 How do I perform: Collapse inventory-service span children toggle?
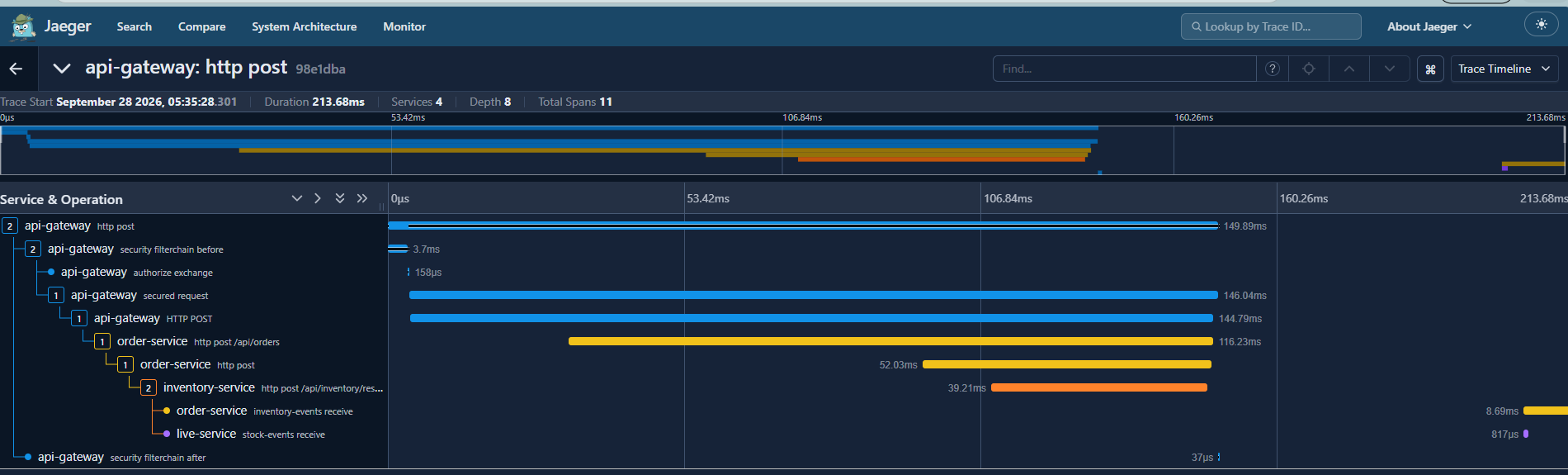149,387
